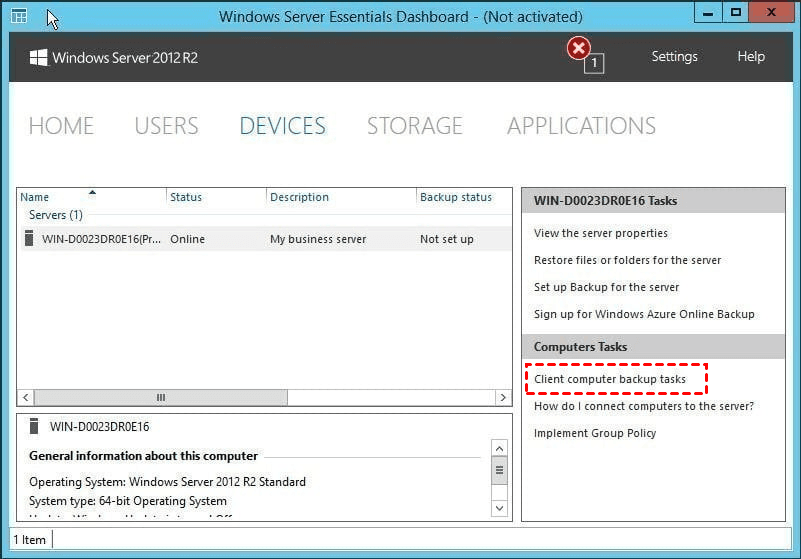Open Settings in the header bar
Viewport: 801px width, 559px height.
pyautogui.click(x=674, y=56)
